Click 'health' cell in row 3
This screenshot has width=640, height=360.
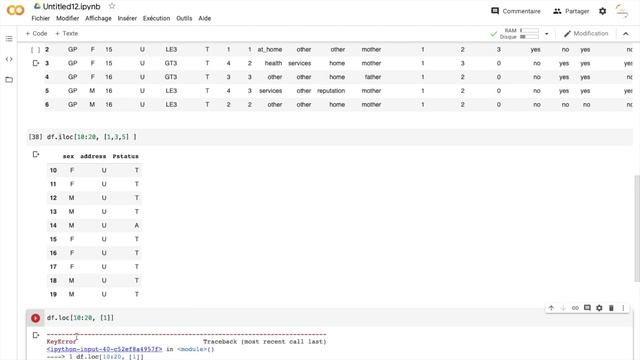click(273, 63)
